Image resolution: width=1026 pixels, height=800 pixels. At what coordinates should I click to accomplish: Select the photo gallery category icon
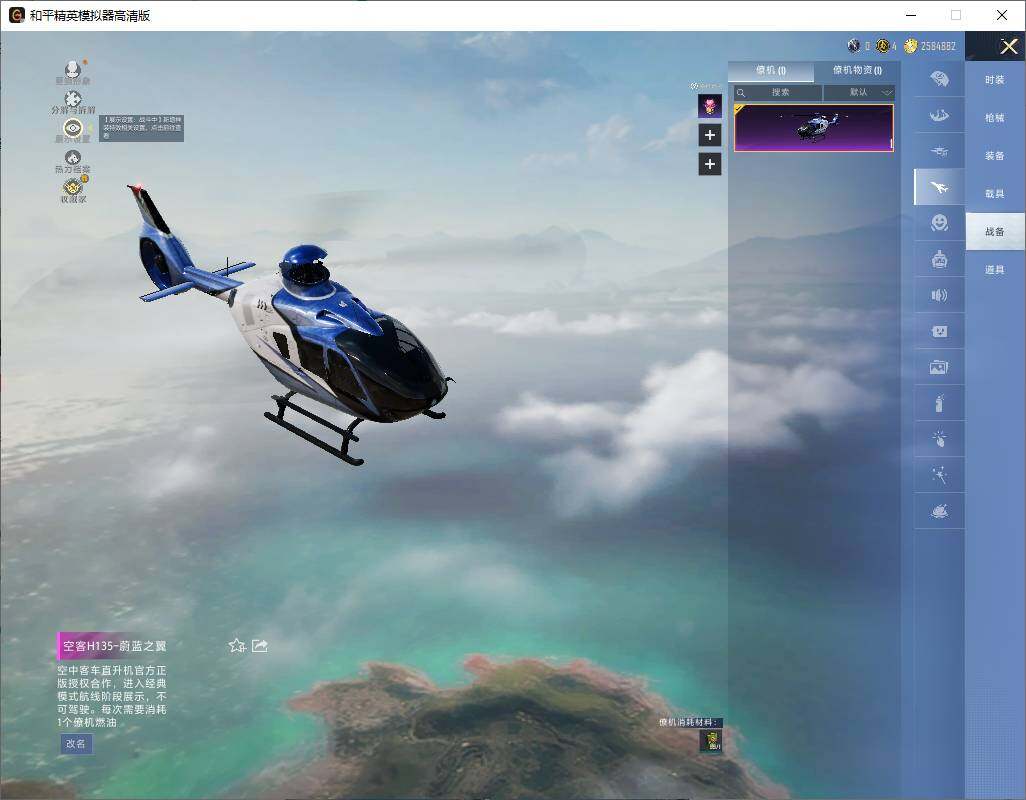coord(940,367)
